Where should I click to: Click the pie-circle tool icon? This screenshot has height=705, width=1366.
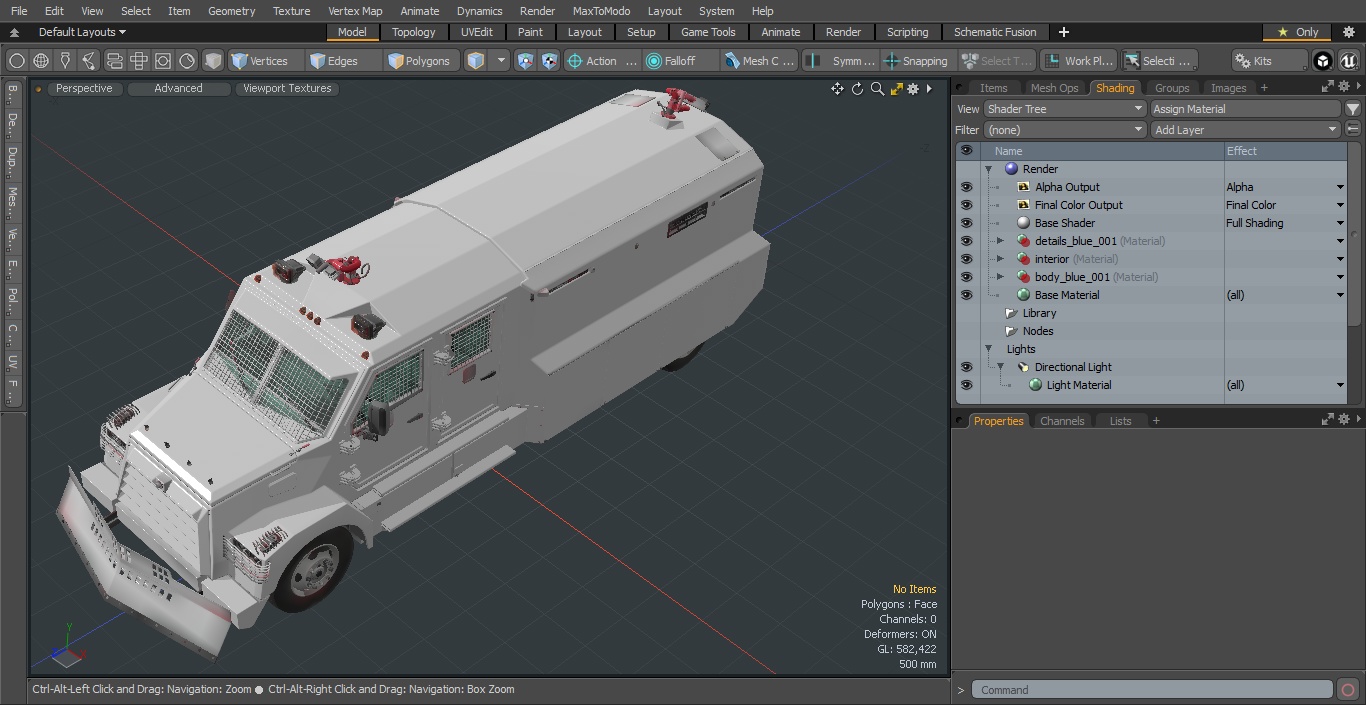click(x=187, y=61)
